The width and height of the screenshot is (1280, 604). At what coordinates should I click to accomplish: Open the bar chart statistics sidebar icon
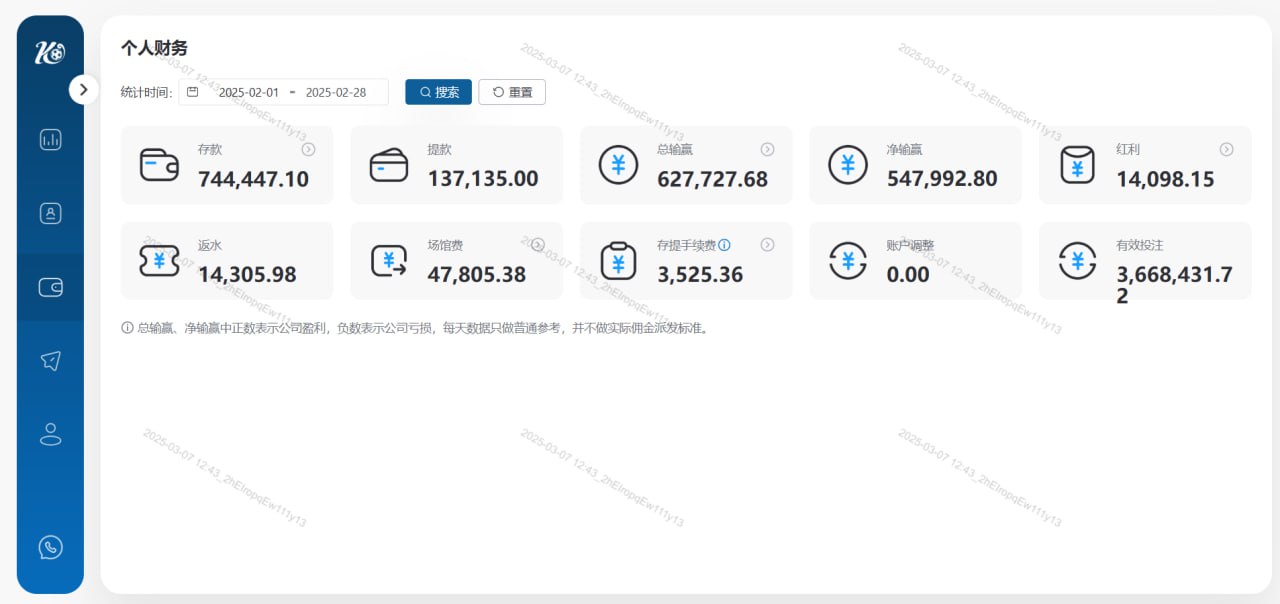[50, 140]
